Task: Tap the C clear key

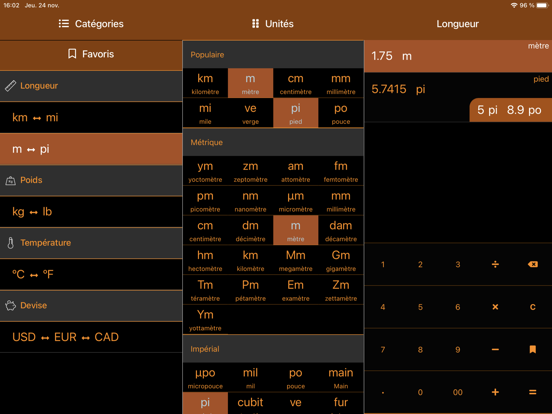Action: point(533,307)
